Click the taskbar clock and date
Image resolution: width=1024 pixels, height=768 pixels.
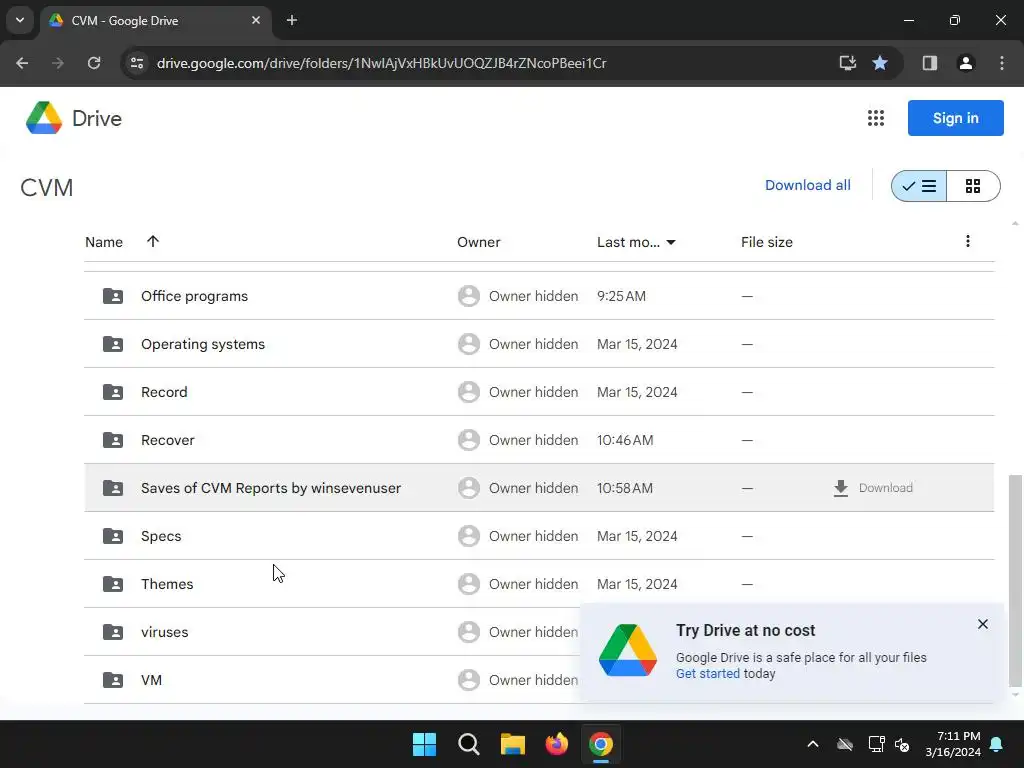[x=953, y=744]
